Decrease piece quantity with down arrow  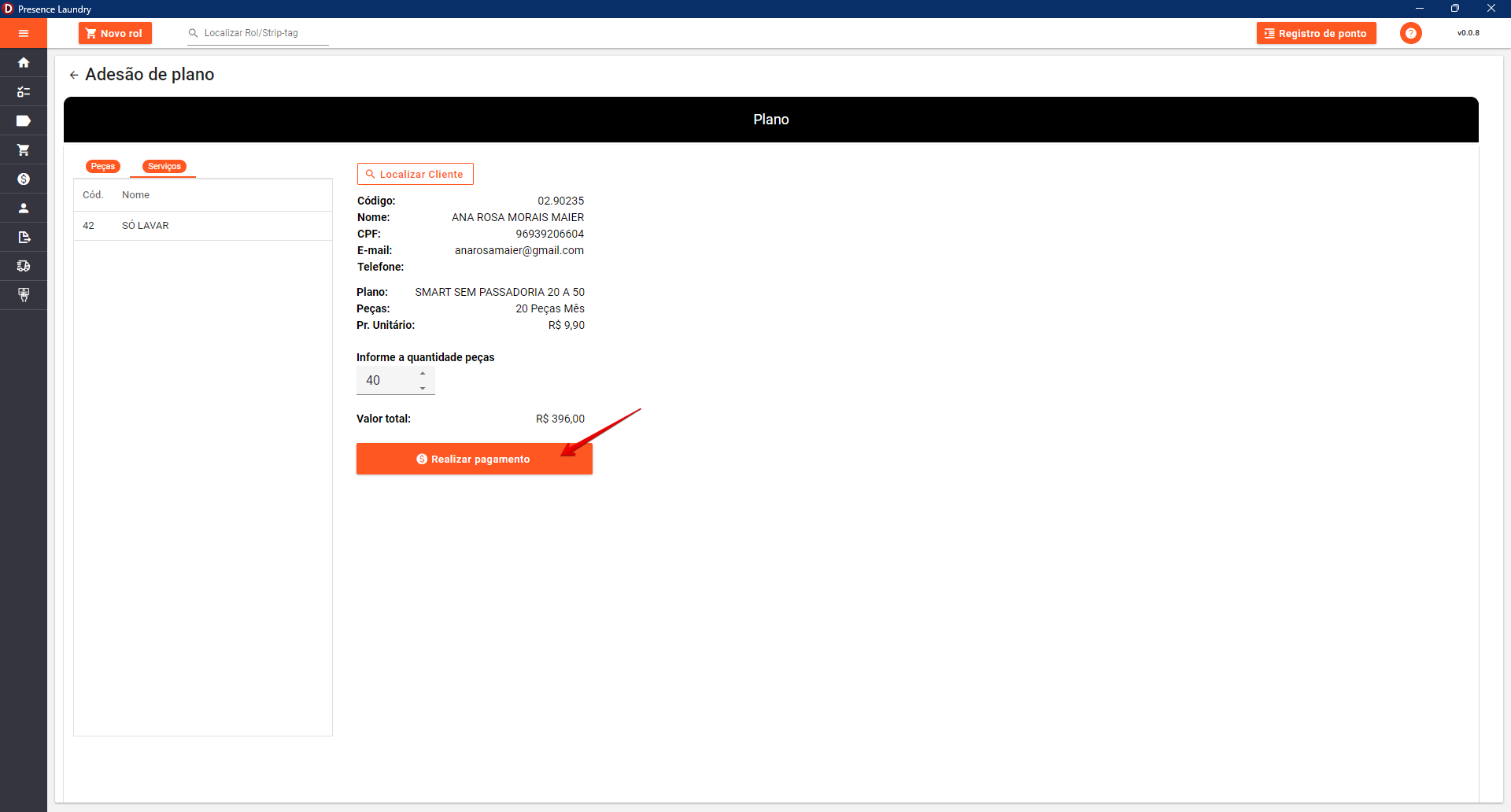(423, 388)
